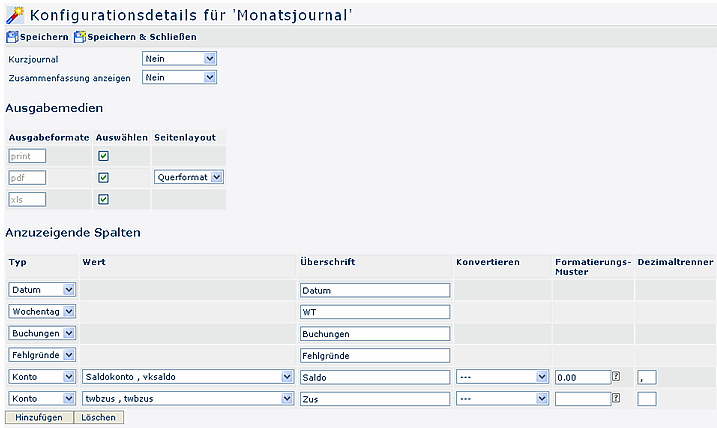The image size is (717, 428).
Task: Click the Buchungen heading input field
Action: (375, 334)
